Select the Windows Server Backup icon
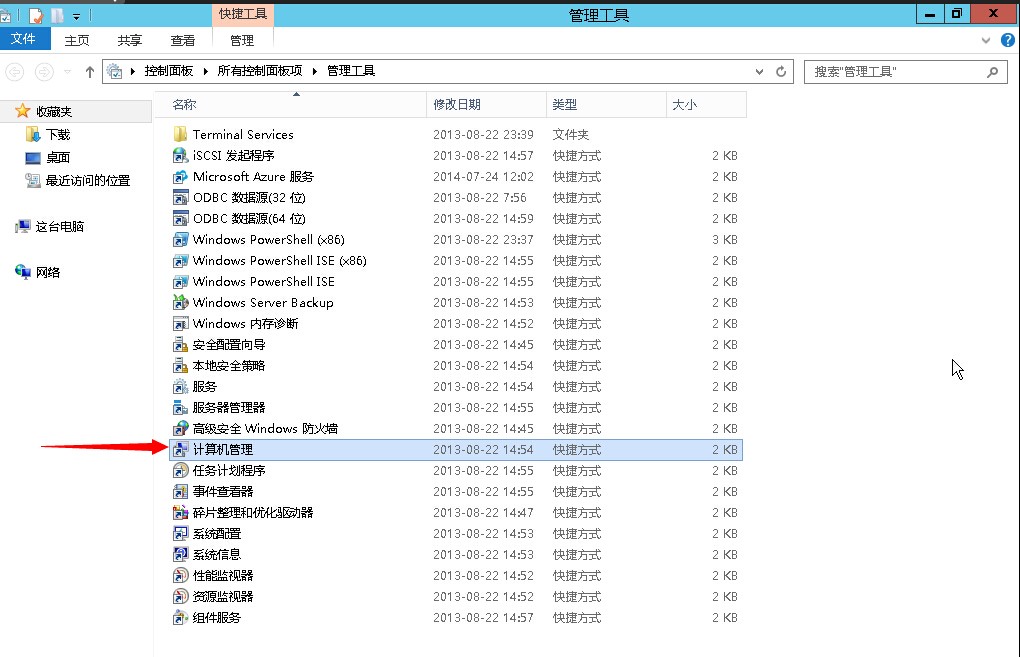The image size is (1020, 657). [181, 303]
